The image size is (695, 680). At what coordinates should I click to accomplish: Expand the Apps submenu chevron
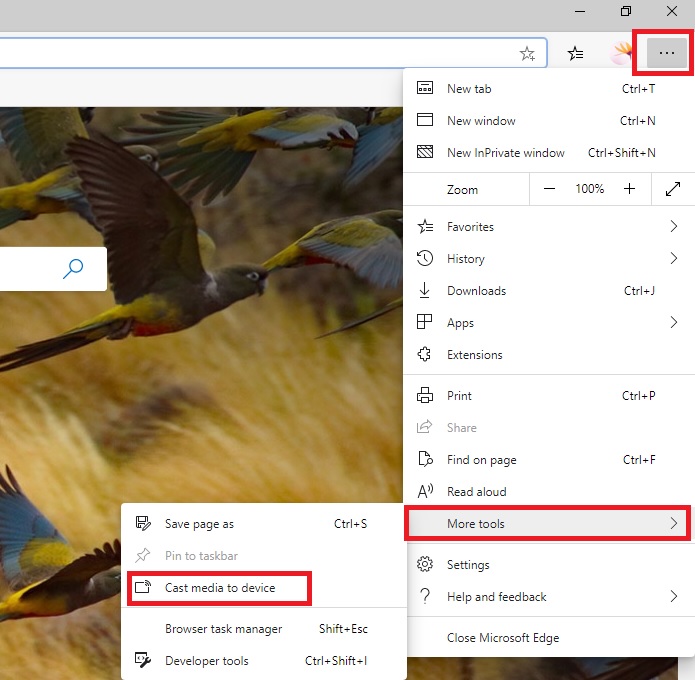674,322
